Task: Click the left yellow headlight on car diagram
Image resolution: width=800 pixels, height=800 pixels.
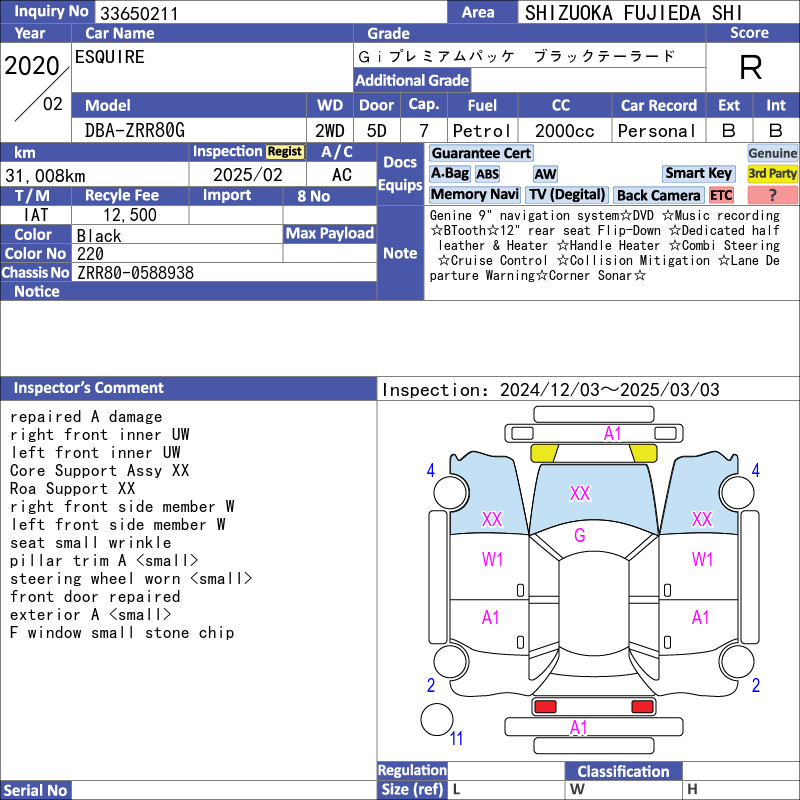Action: 544,453
